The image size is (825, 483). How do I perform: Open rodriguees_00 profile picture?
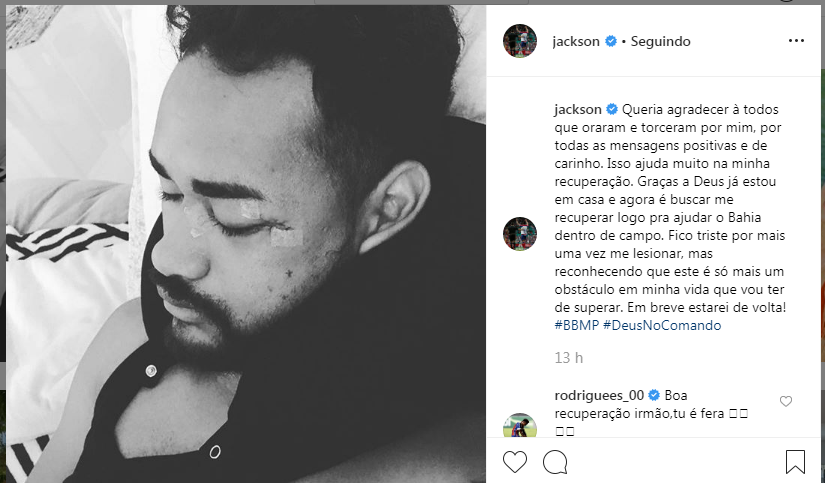pos(520,425)
